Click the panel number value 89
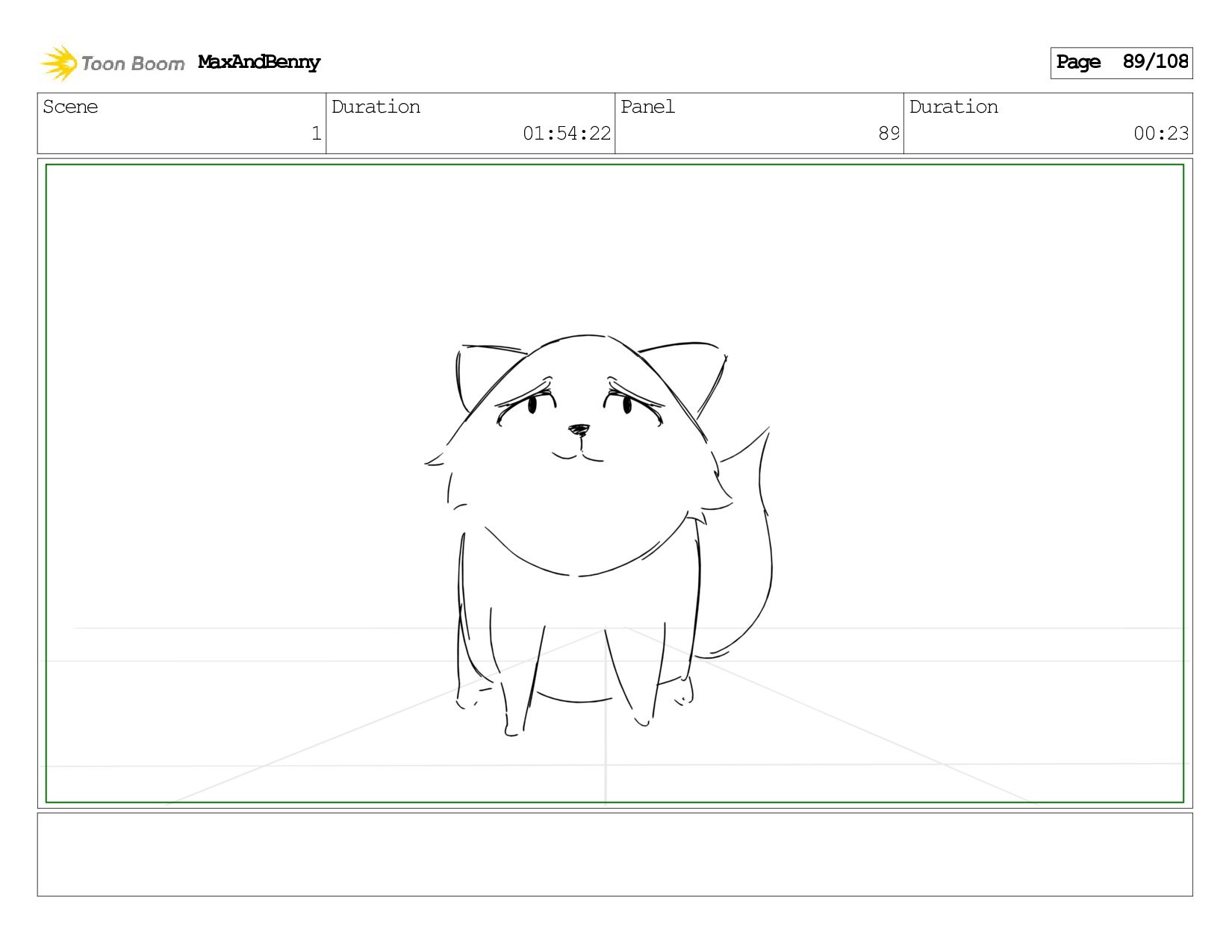The width and height of the screenshot is (1232, 952). click(889, 134)
